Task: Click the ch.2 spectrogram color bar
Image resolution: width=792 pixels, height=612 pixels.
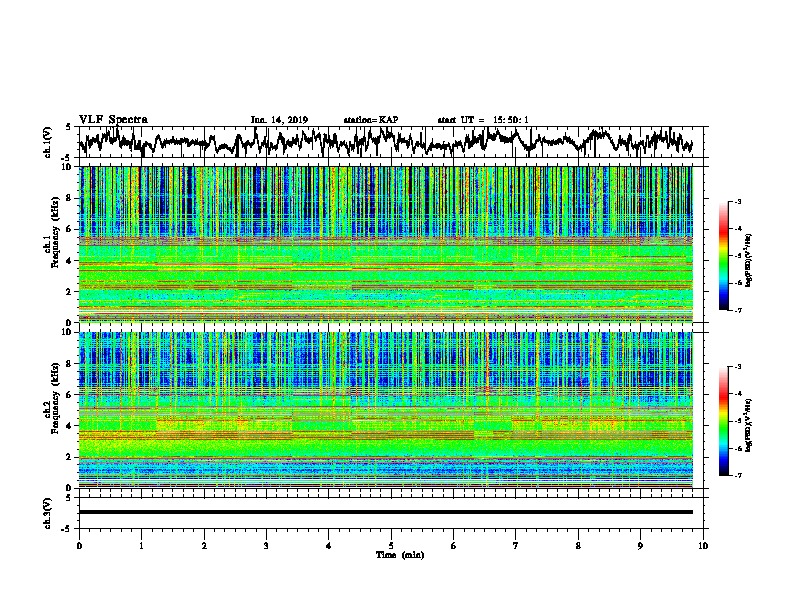Action: coord(723,421)
